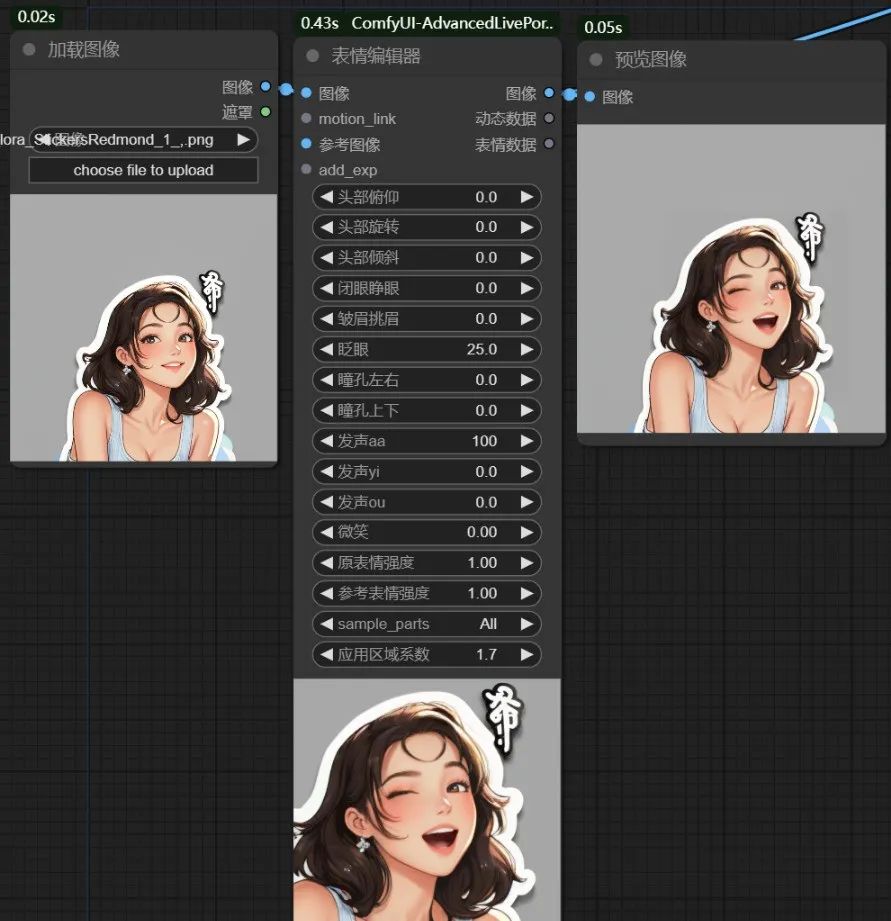891x921 pixels.
Task: Decrease the 原表情强度 value with left arrow
Action: coord(327,563)
